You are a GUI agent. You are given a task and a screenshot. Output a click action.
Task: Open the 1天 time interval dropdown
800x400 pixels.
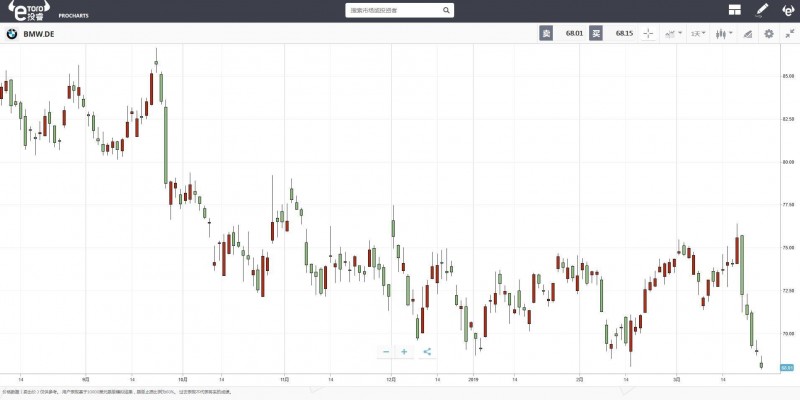[698, 34]
